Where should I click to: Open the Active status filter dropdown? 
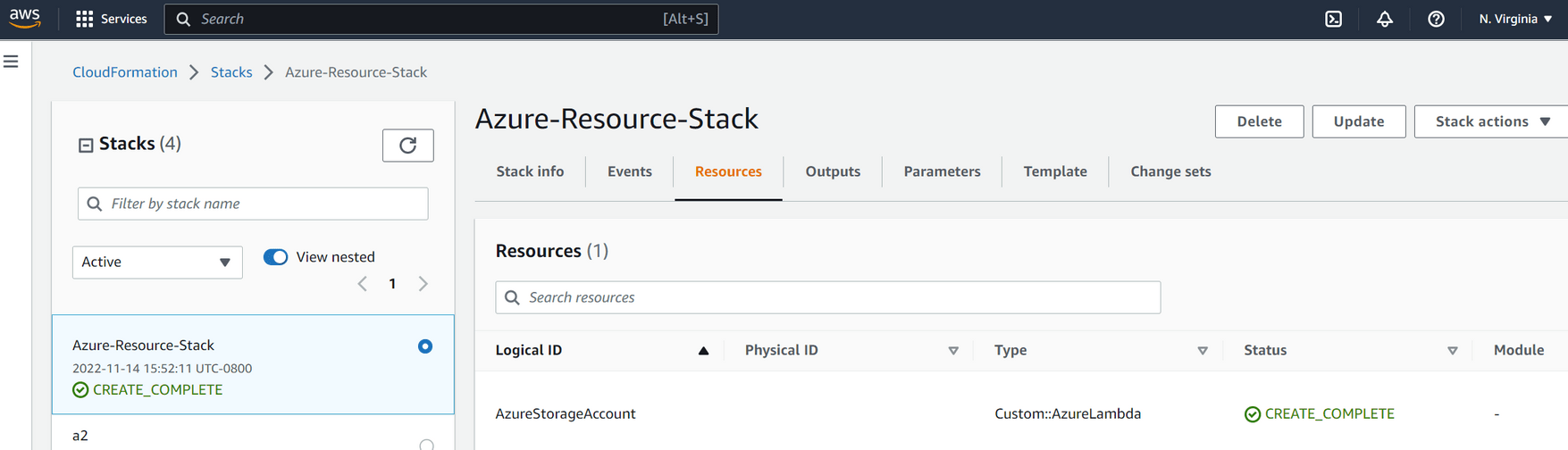[157, 262]
